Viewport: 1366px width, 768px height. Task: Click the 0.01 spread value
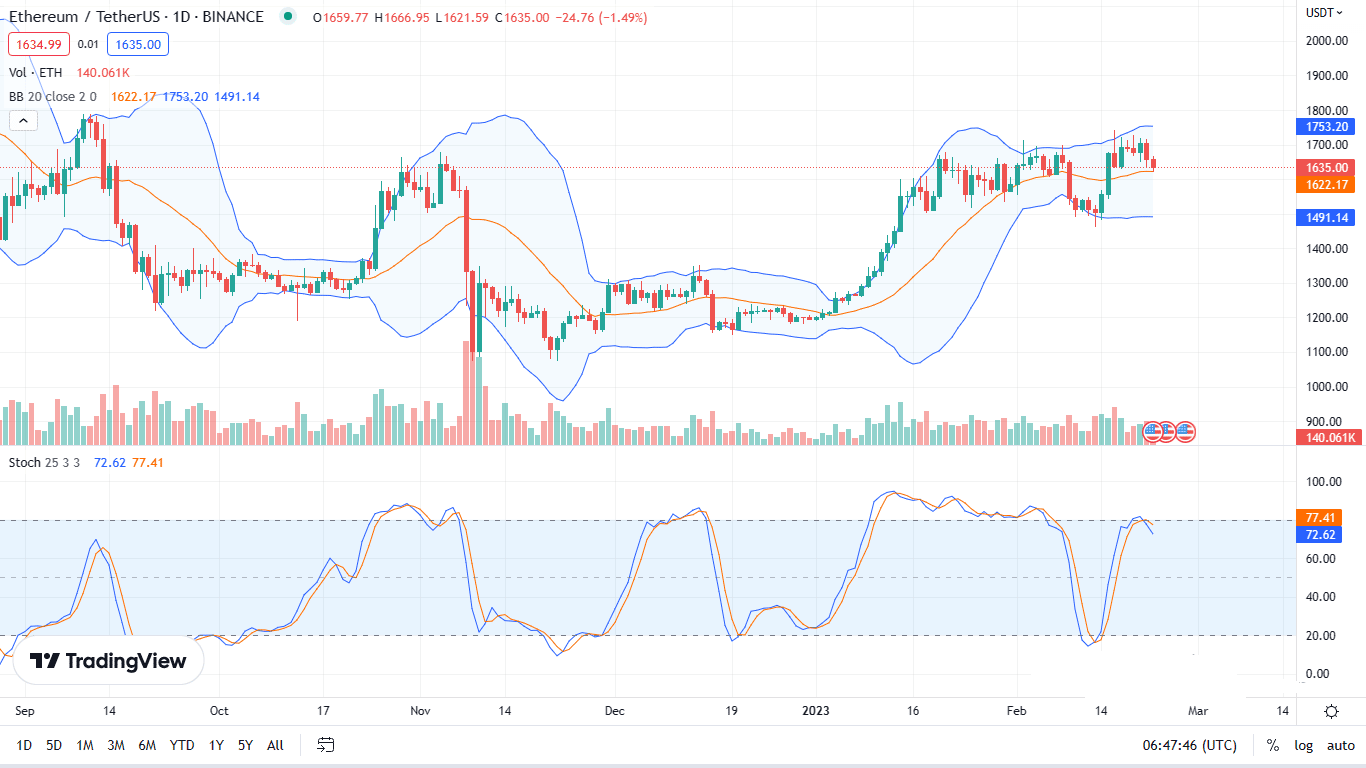[x=88, y=43]
